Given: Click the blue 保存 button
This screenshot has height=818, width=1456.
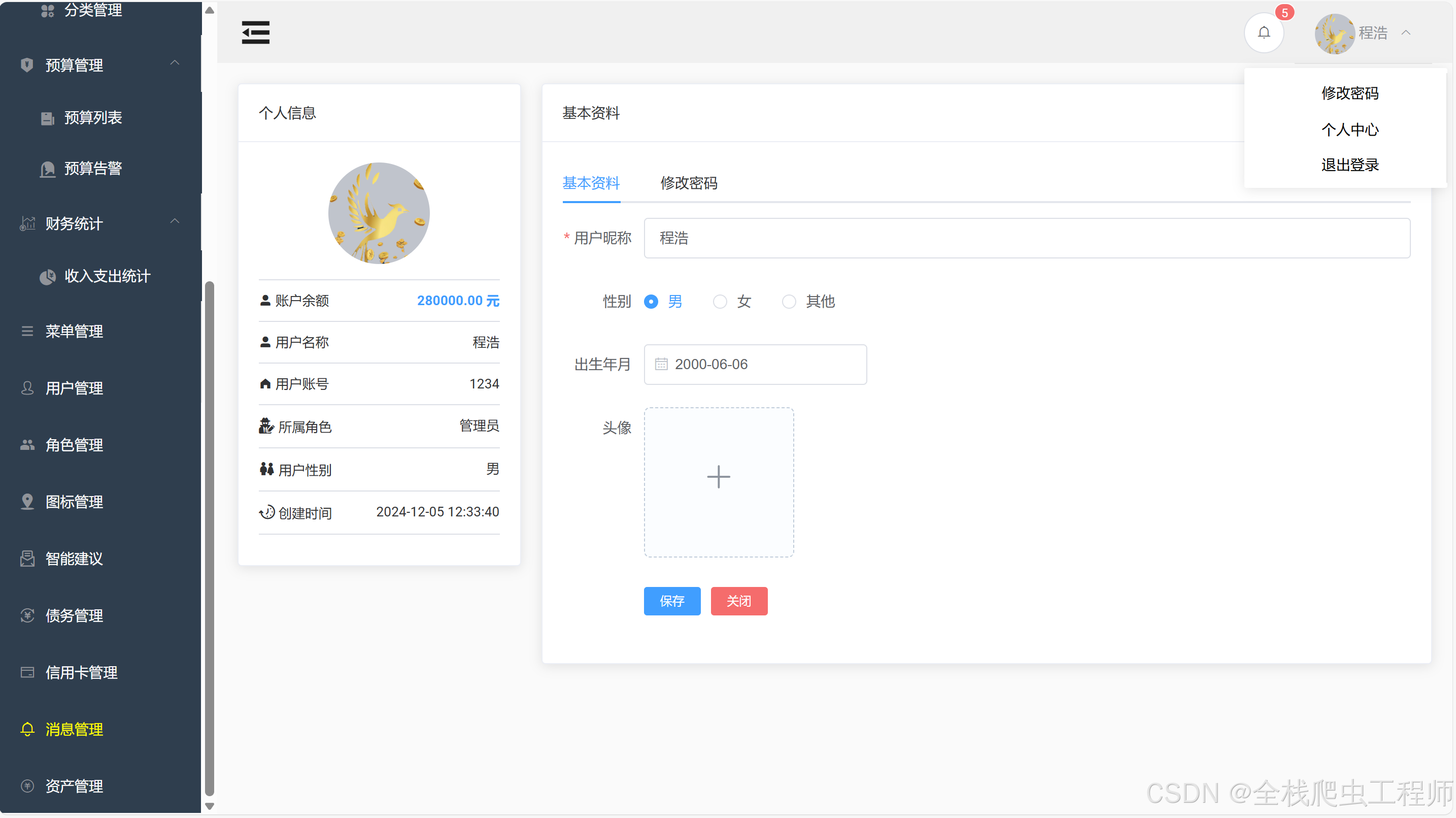Looking at the screenshot, I should pyautogui.click(x=671, y=601).
